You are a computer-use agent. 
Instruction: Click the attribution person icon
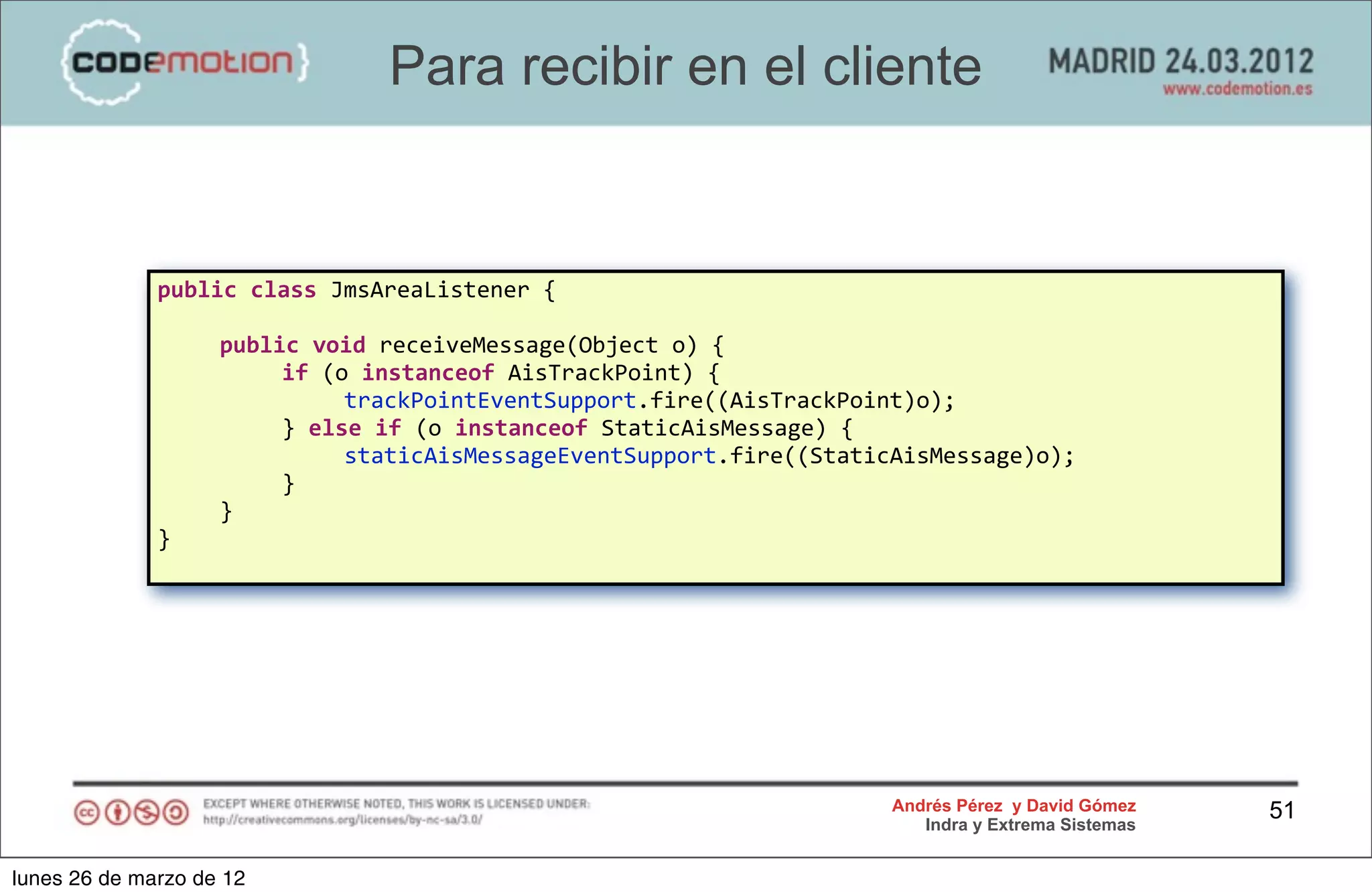click(118, 813)
